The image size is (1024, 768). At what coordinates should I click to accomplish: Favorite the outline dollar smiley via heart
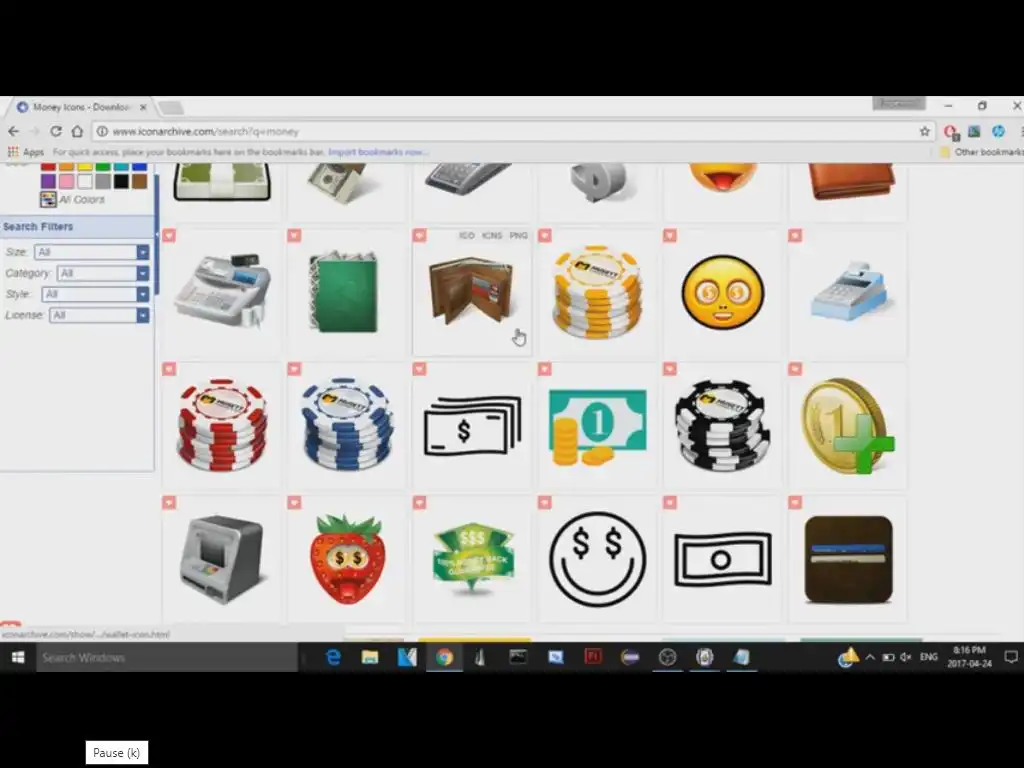click(545, 502)
